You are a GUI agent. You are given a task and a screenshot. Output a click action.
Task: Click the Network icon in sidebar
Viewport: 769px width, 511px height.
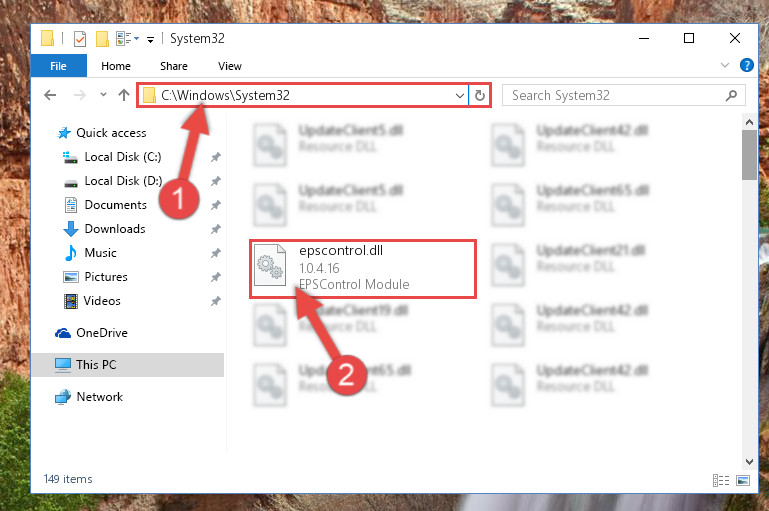tap(63, 397)
